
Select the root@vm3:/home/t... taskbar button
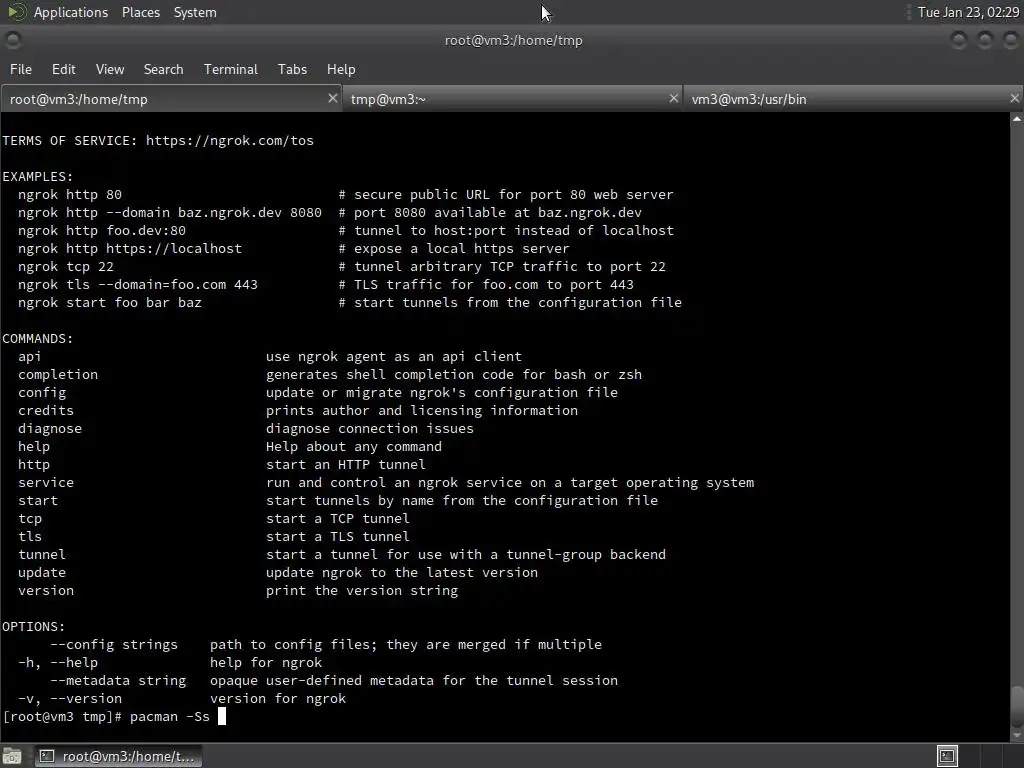point(118,756)
